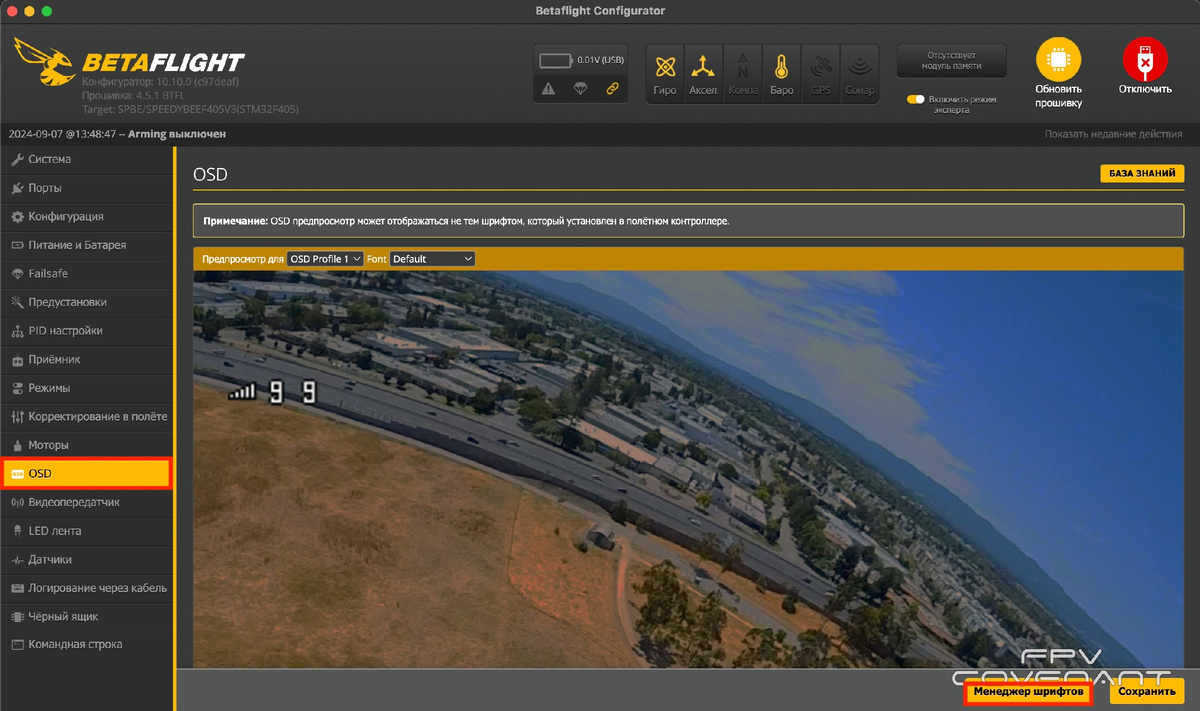Click the Accelerometer sensor icon
Screen dimensions: 1200x711
pos(704,72)
